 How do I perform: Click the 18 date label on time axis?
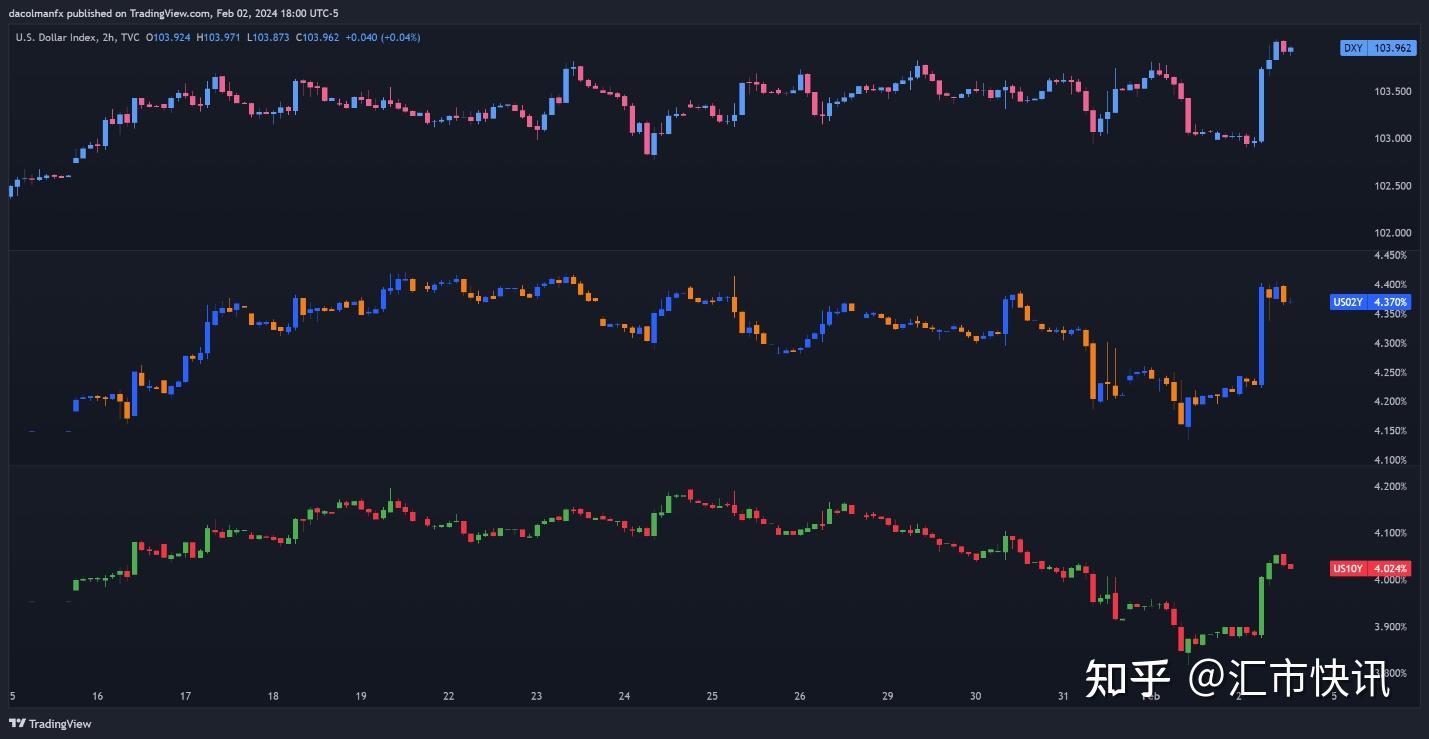[273, 696]
